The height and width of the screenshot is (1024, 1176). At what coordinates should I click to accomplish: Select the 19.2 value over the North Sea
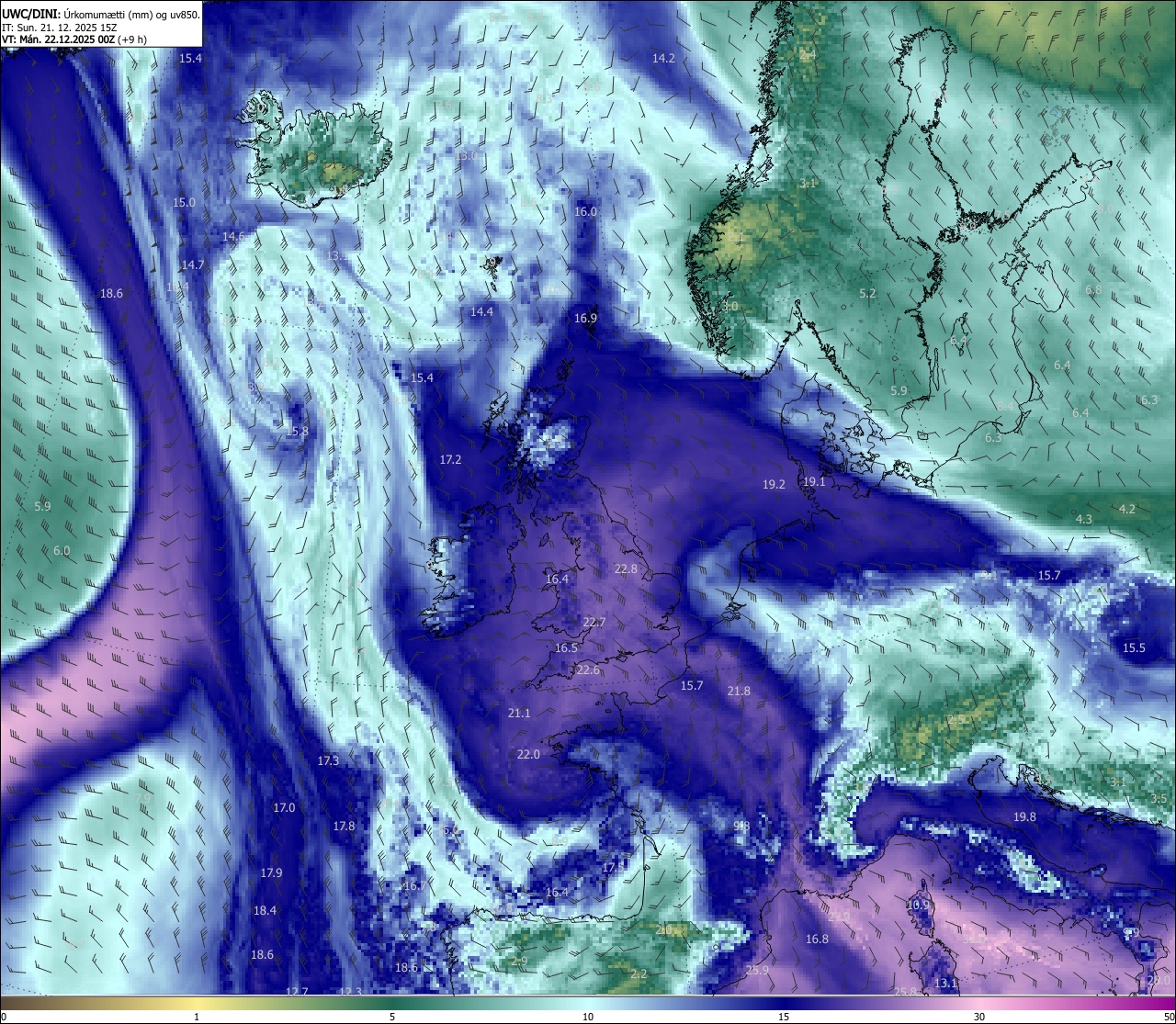coord(774,484)
